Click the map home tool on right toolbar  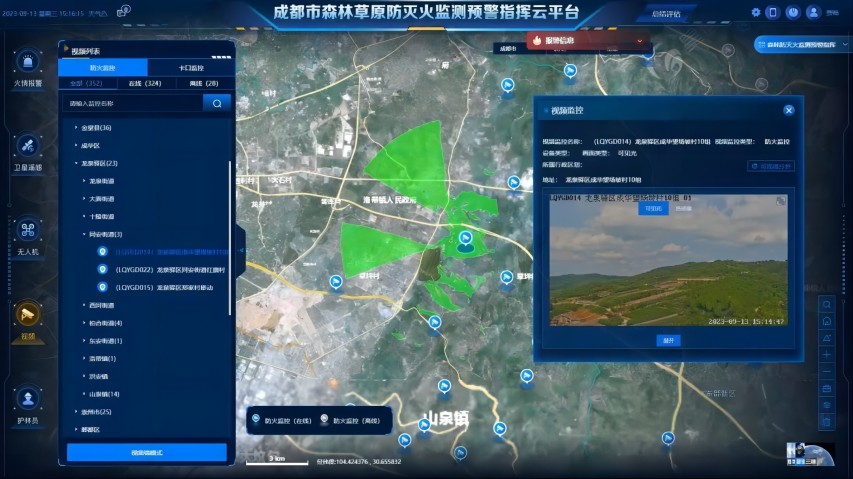coord(827,320)
